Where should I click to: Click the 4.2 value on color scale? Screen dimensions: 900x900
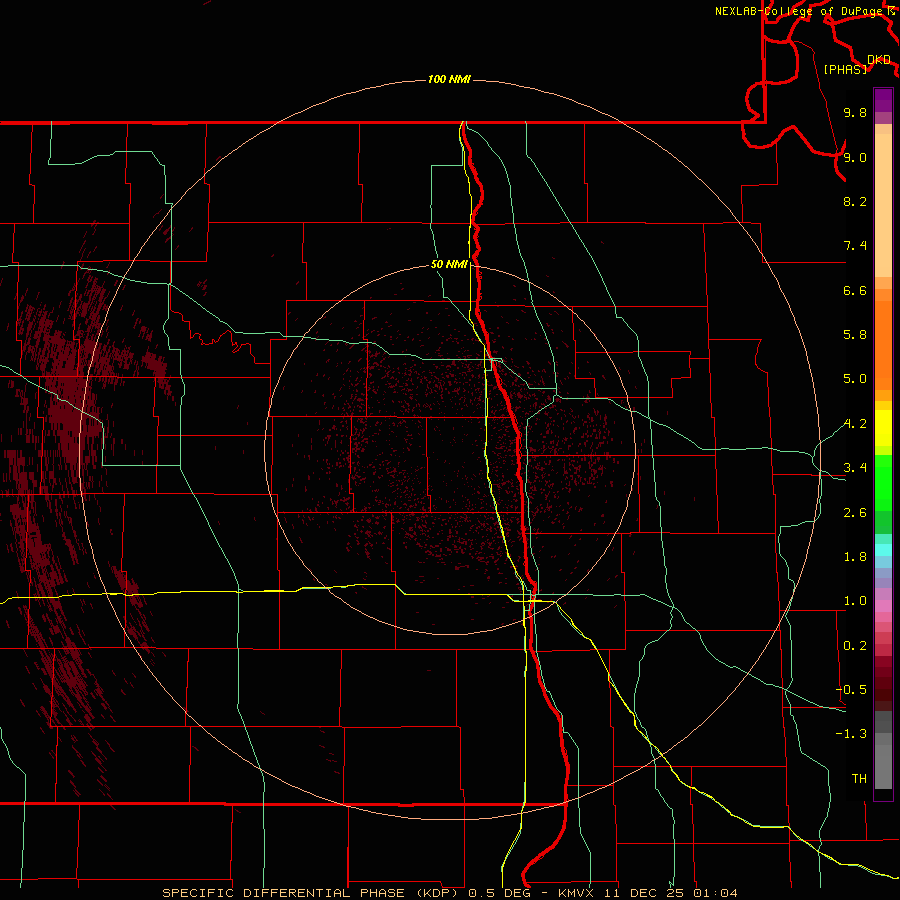[x=855, y=424]
